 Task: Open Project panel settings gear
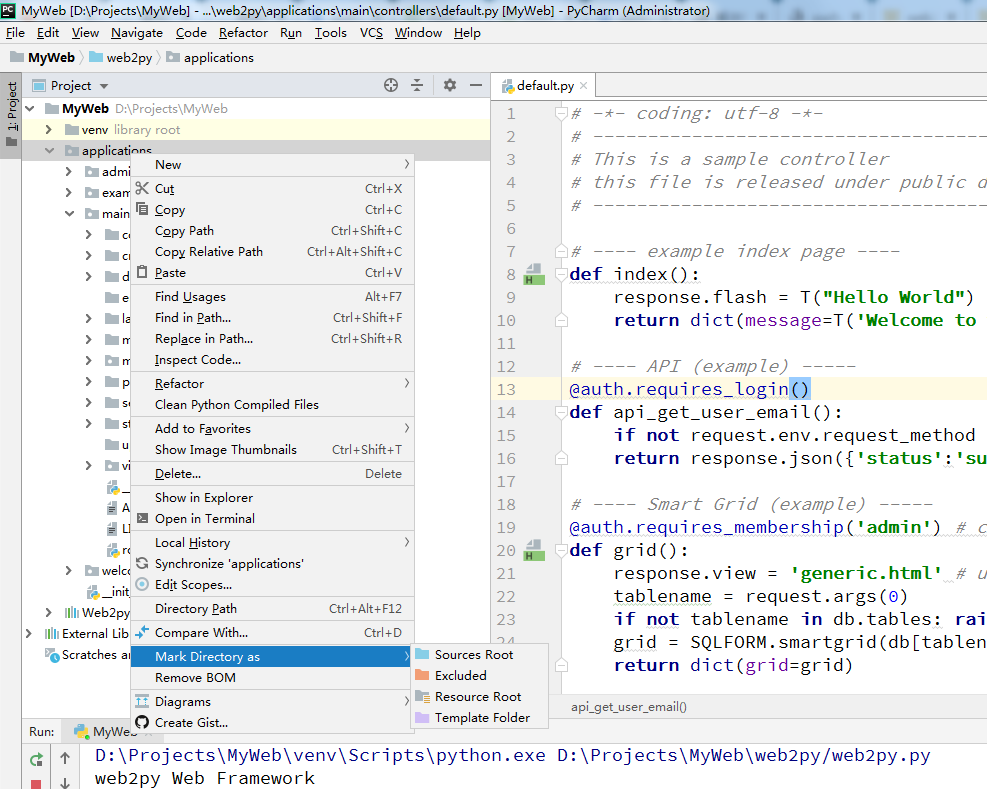tap(449, 85)
